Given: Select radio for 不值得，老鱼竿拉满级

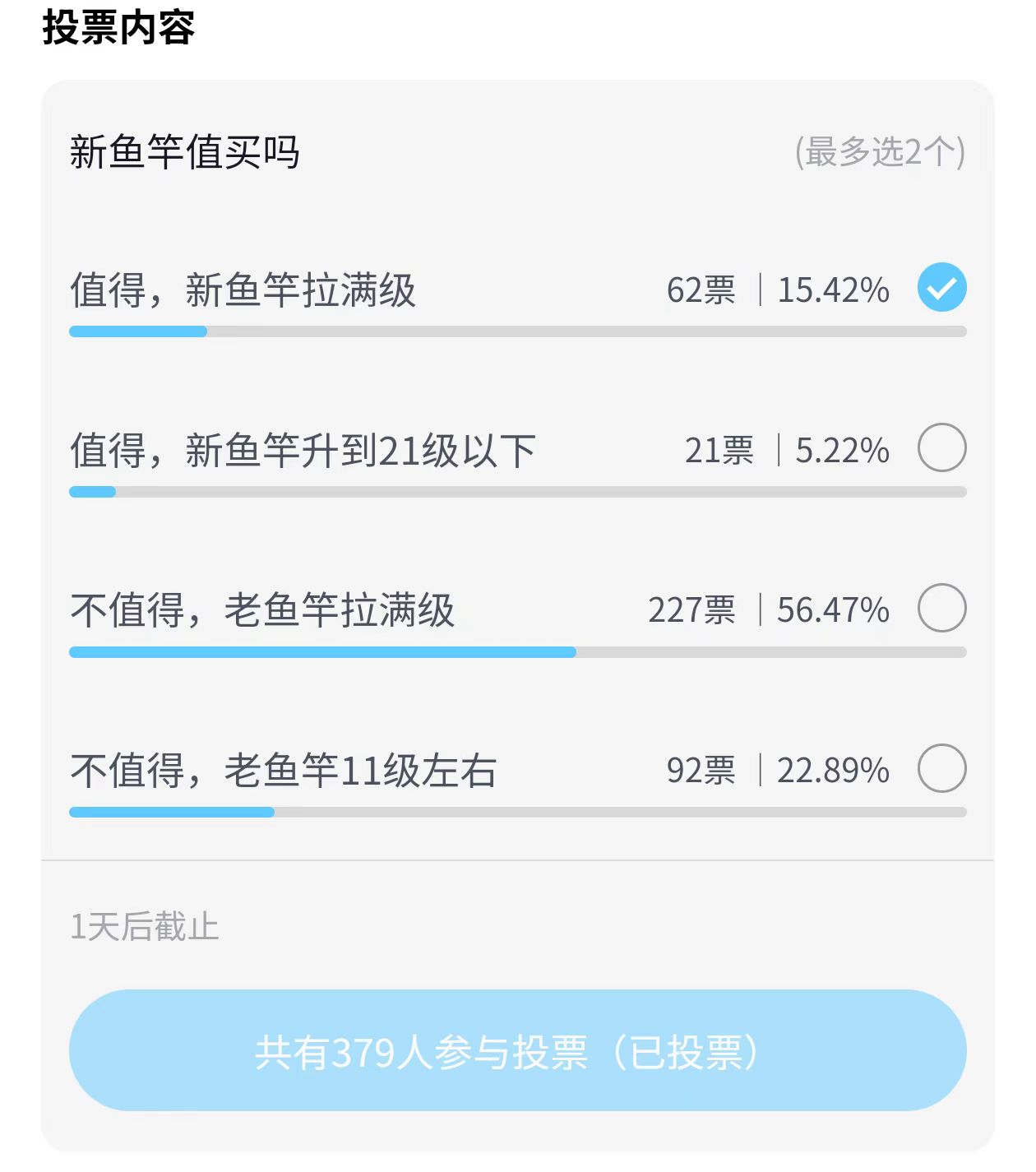Looking at the screenshot, I should pos(941,608).
